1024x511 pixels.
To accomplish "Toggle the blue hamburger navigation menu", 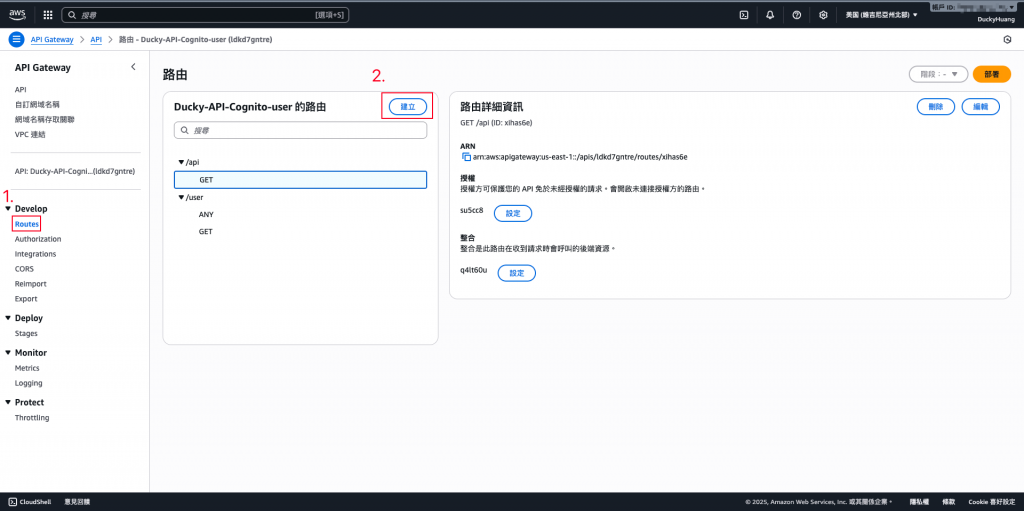I will coord(16,39).
